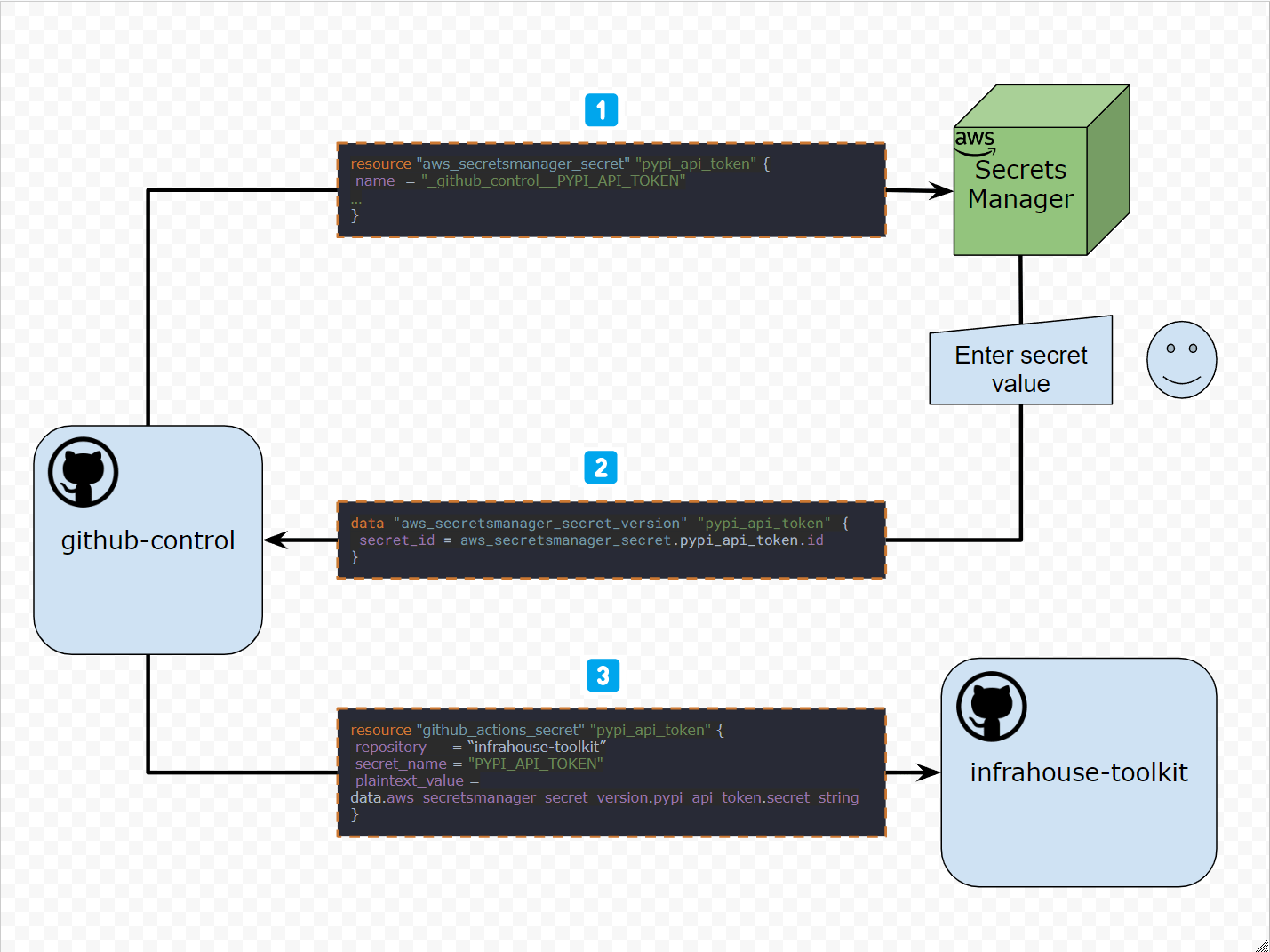Screen dimensions: 1270x952
Task: Select the infrahouse-toolkit label text
Action: (1079, 772)
